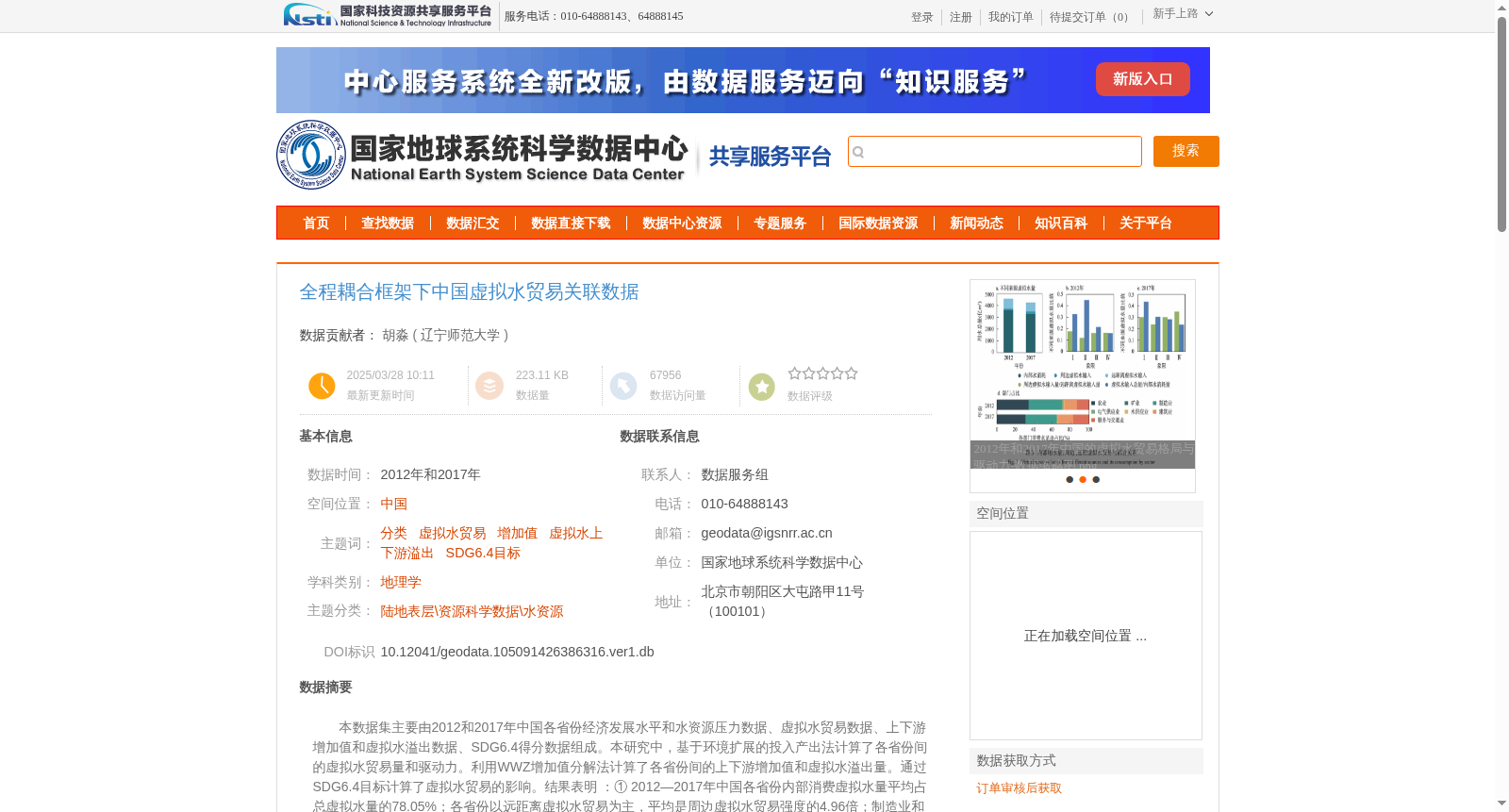Screen dimensions: 1509x812
Task: Click the data volume stack icon
Action: tap(489, 386)
